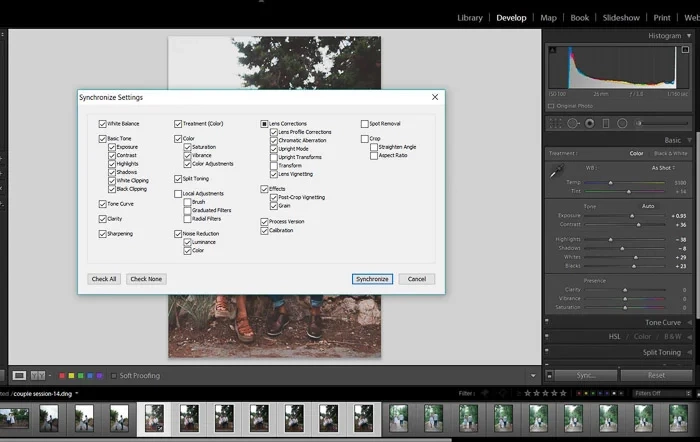Uncheck the White Balance checkbox

[103, 124]
